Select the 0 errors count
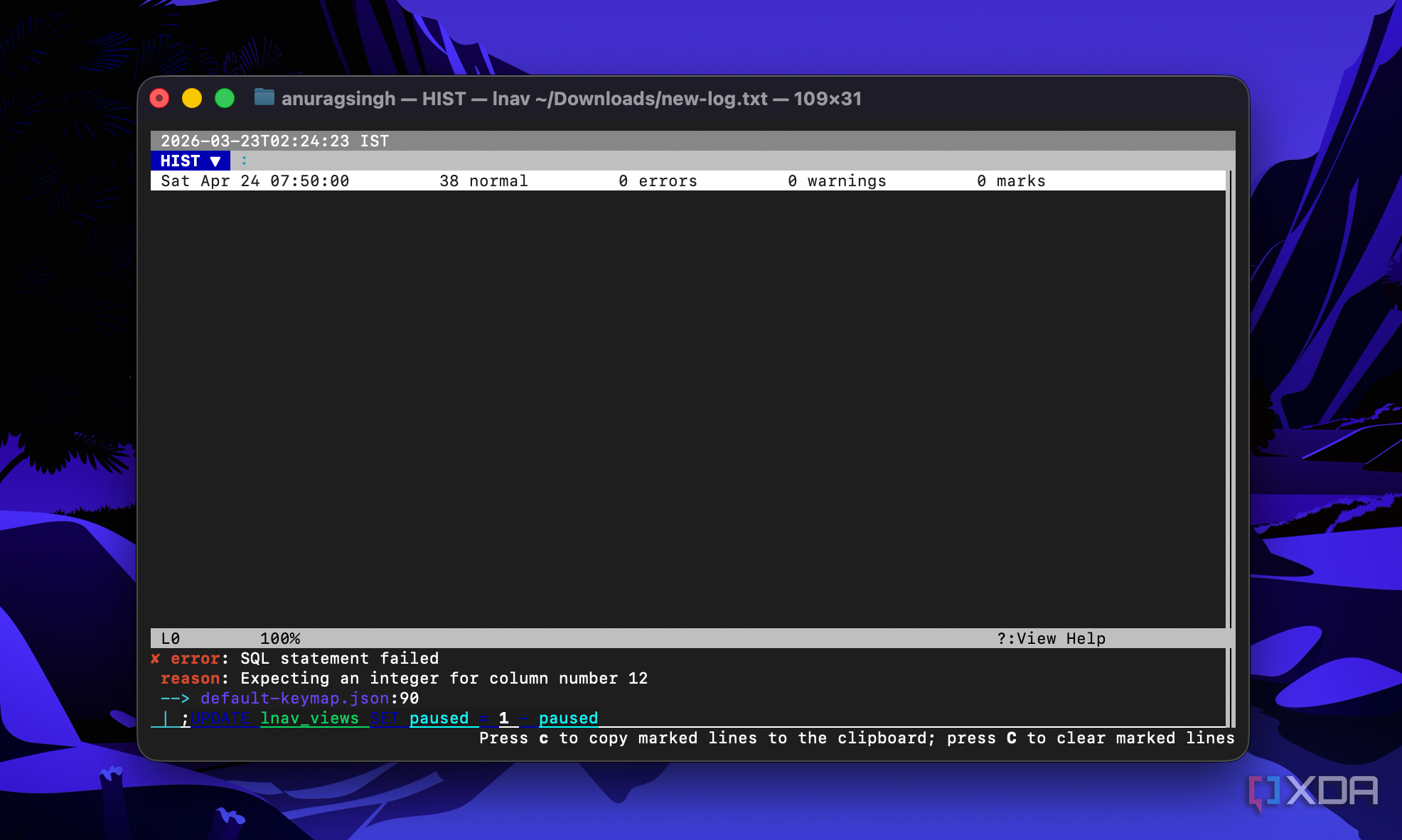The height and width of the screenshot is (840, 1402). click(x=658, y=181)
